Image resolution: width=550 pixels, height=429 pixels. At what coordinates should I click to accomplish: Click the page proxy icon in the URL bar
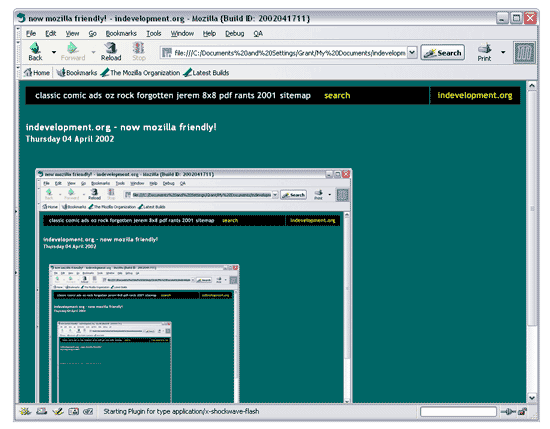click(167, 53)
